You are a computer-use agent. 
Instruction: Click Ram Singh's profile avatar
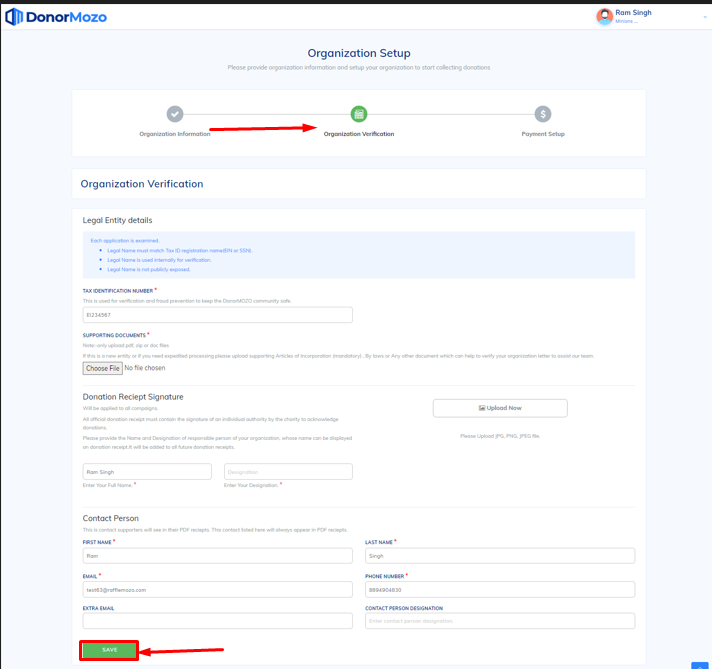coord(604,16)
